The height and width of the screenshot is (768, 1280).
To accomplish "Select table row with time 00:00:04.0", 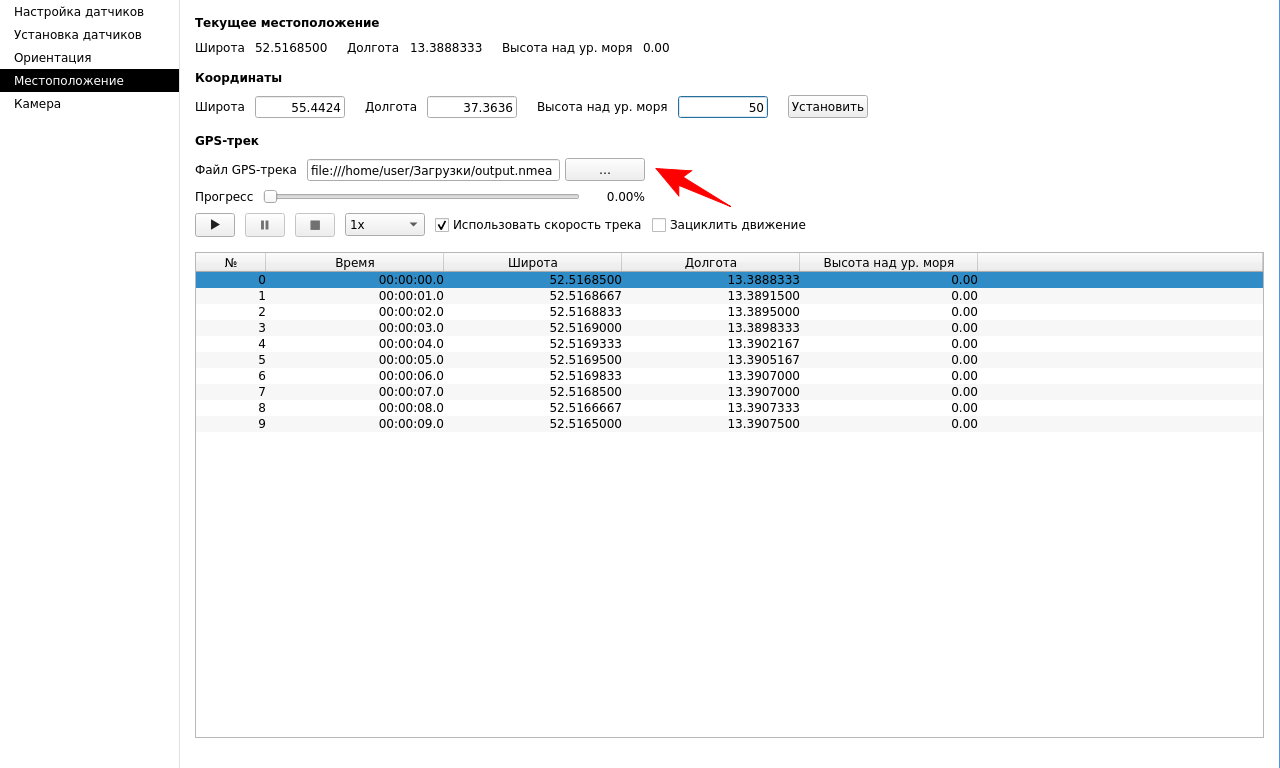I will pyautogui.click(x=729, y=344).
